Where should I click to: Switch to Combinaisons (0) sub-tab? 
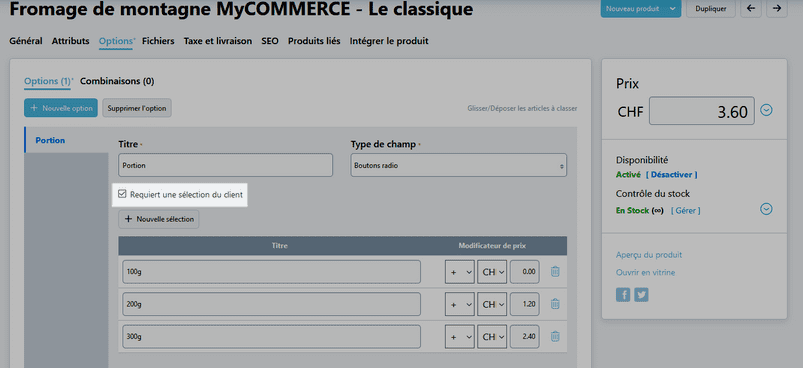(x=117, y=81)
